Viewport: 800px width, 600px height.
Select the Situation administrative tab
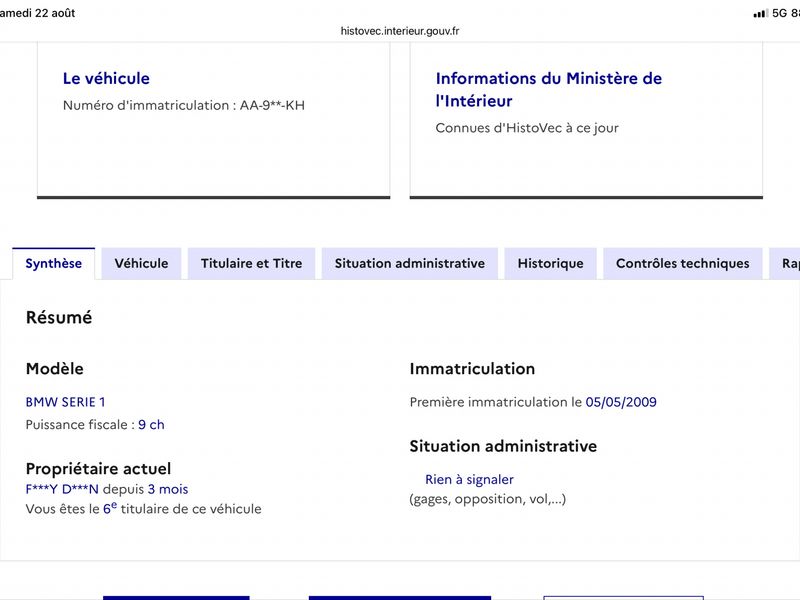410,263
